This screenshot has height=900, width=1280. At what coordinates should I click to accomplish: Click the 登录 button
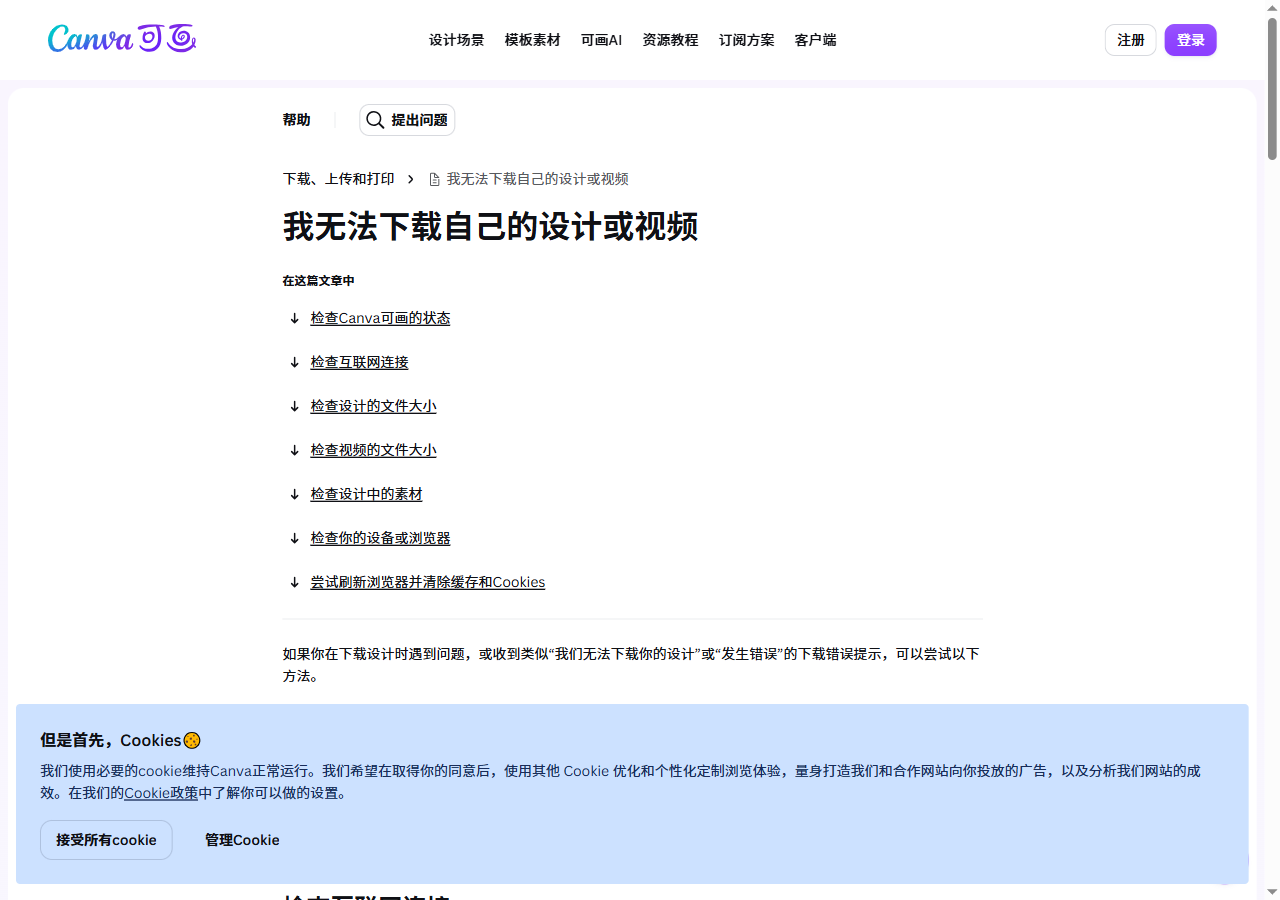(1191, 40)
